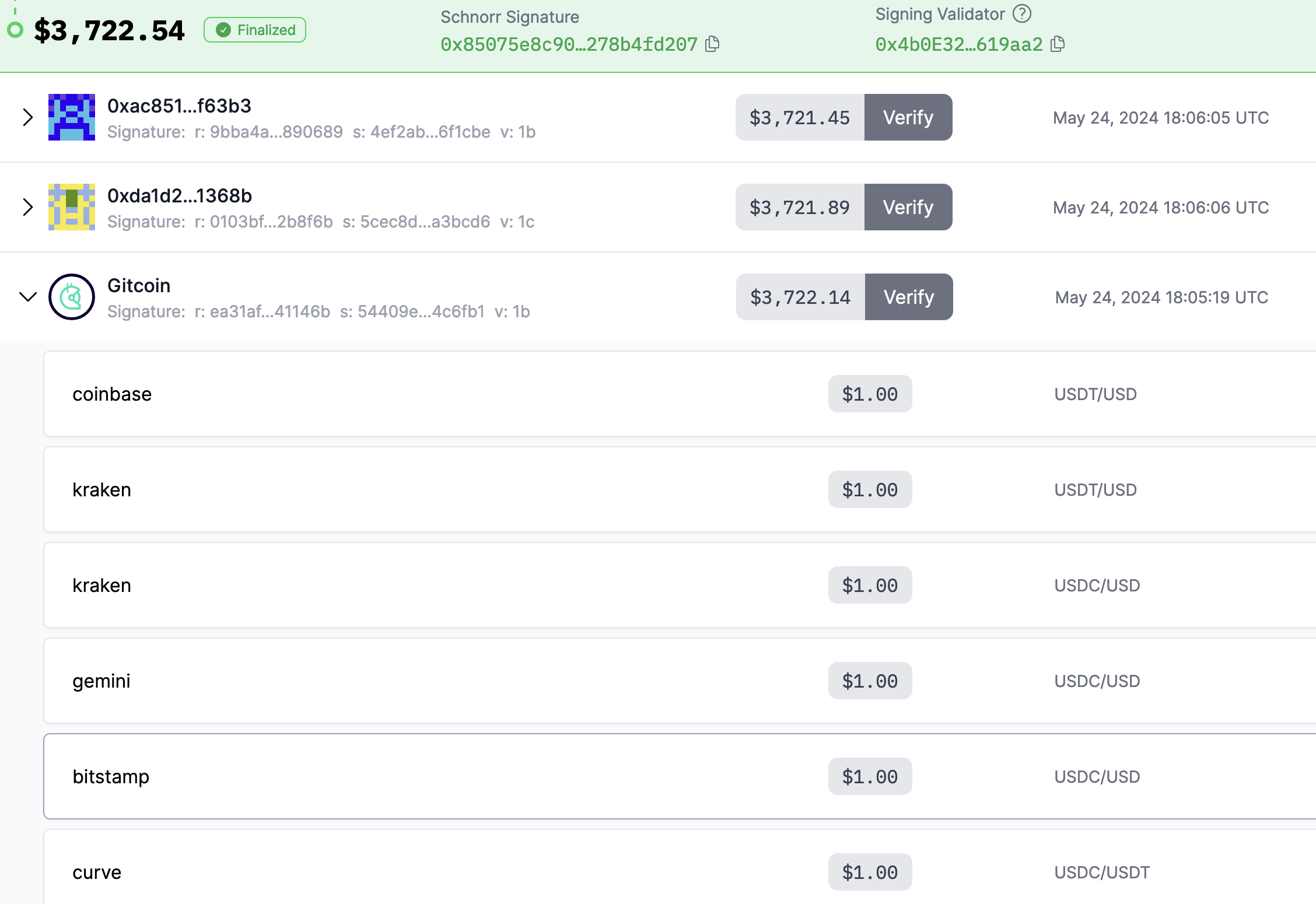The width and height of the screenshot is (1316, 904).
Task: Verify the $3,721.89 price signature
Action: [x=908, y=207]
